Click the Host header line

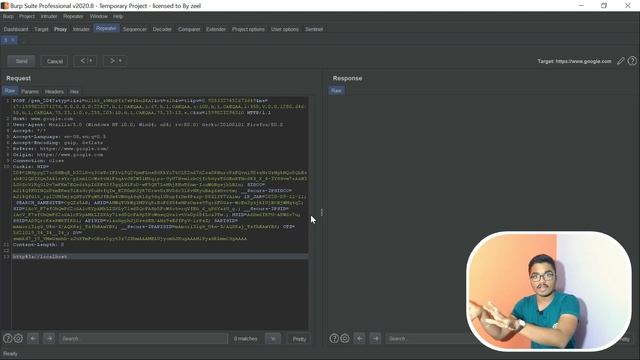(43, 119)
